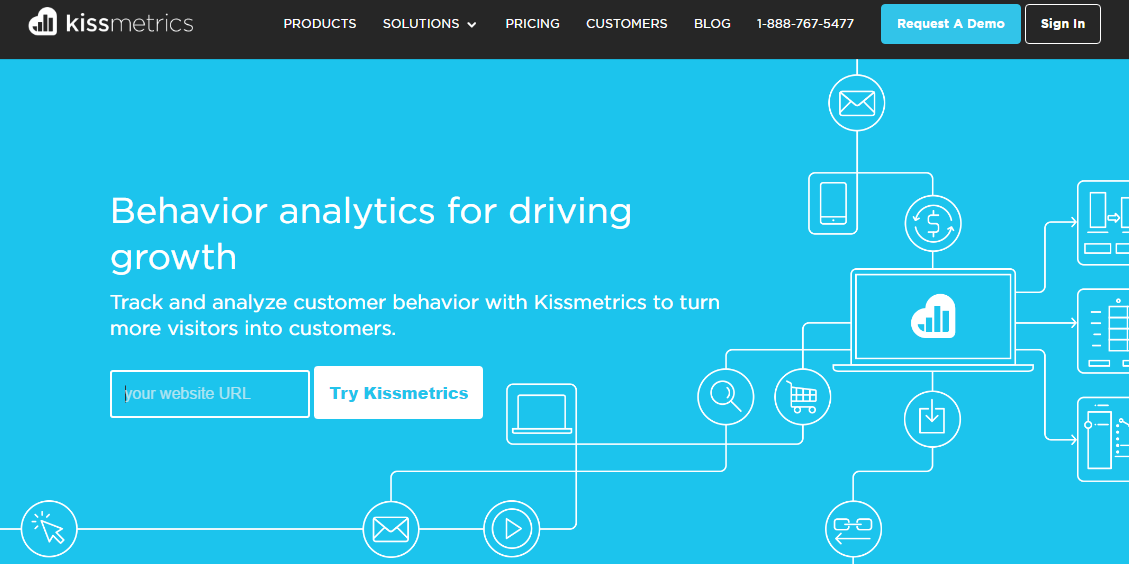
Task: Click the Sign In button
Action: [1062, 24]
